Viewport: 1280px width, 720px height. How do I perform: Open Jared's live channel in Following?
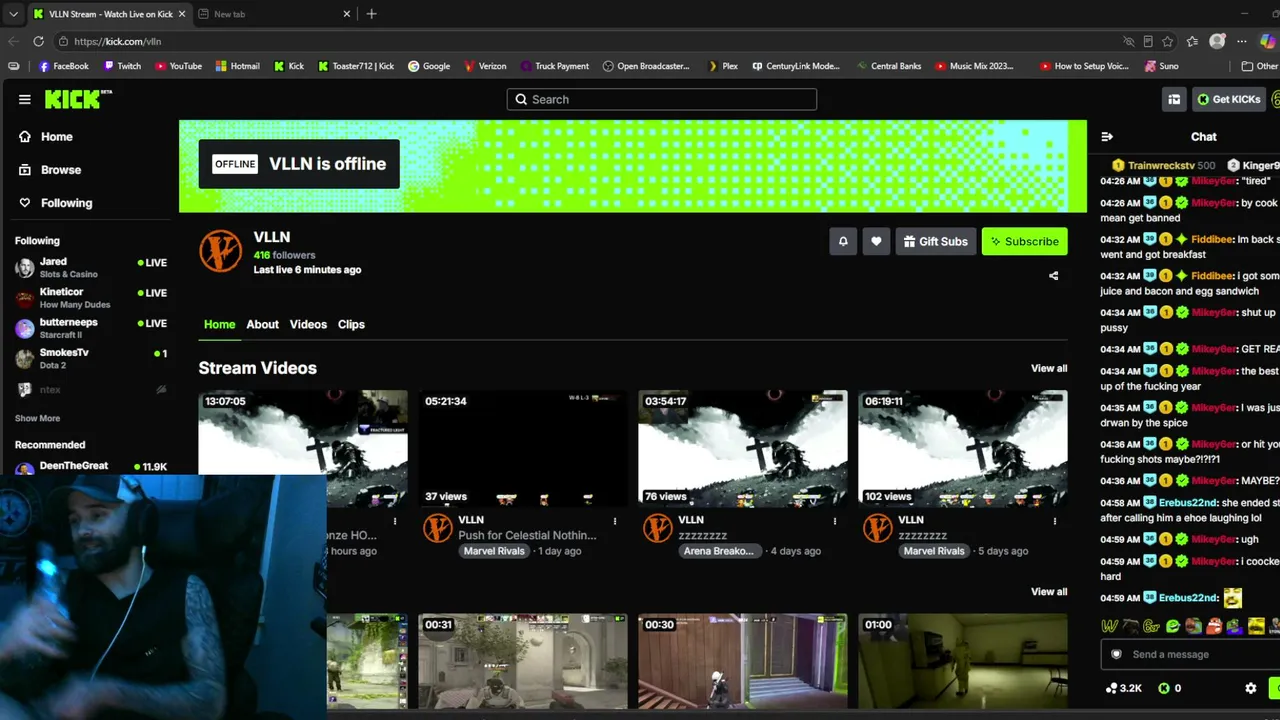coord(90,267)
